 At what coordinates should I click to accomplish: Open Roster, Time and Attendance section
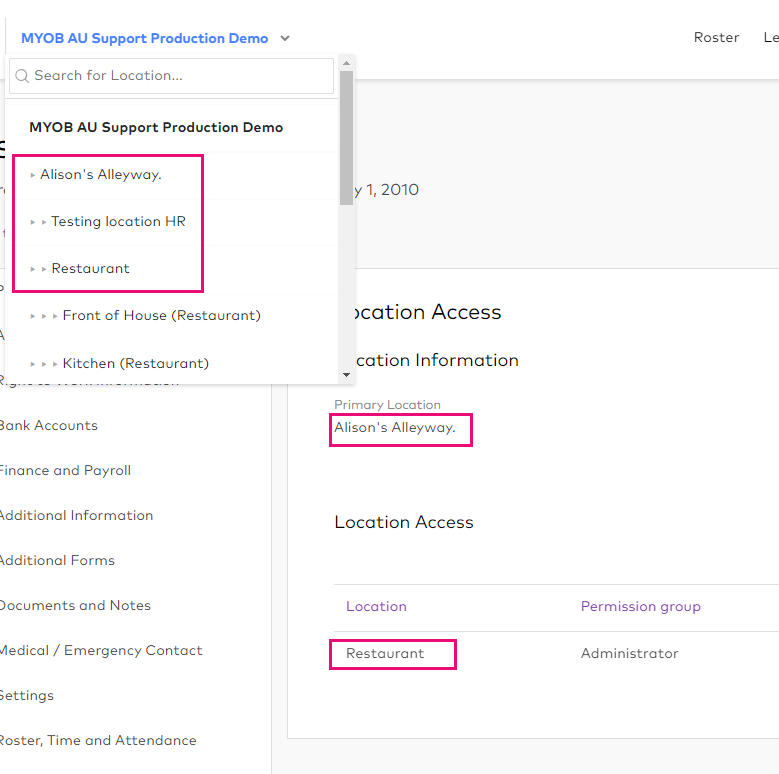(x=97, y=741)
